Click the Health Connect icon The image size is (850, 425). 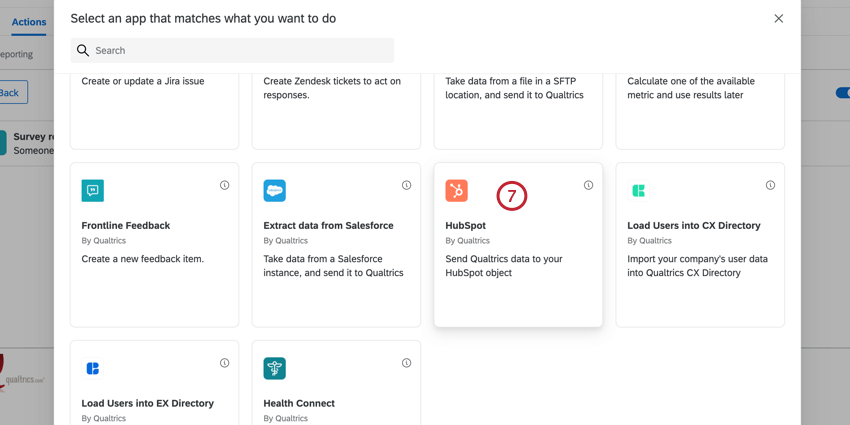[x=274, y=368]
